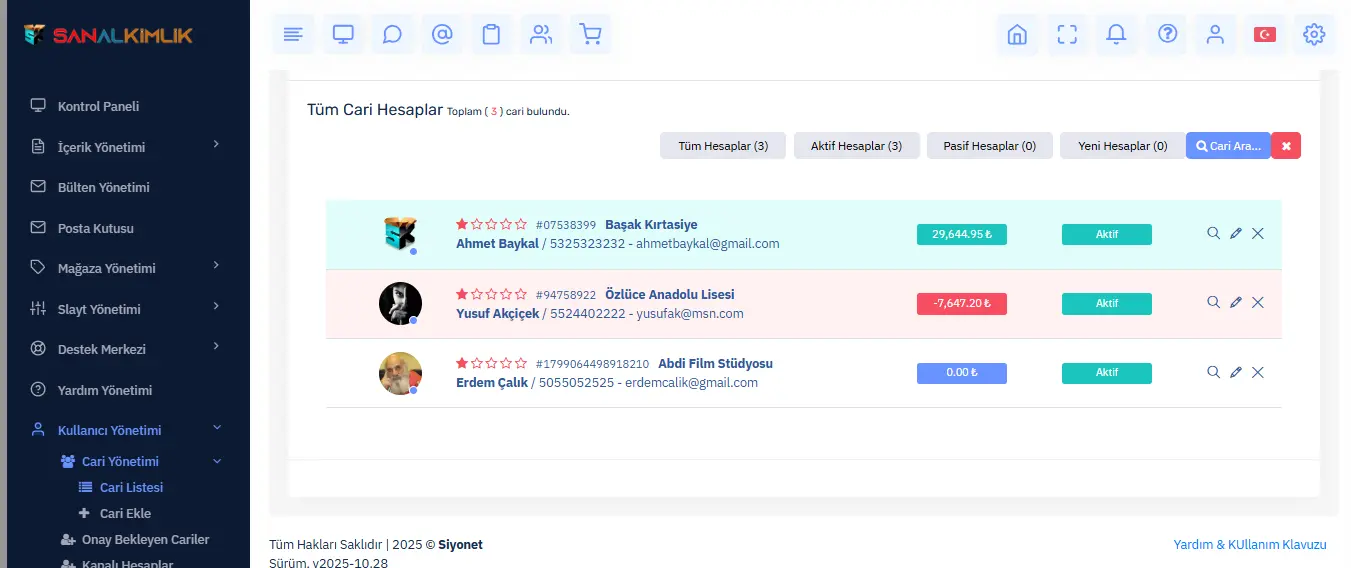Click the Cari Ara search button
The image size is (1351, 568).
[1228, 146]
